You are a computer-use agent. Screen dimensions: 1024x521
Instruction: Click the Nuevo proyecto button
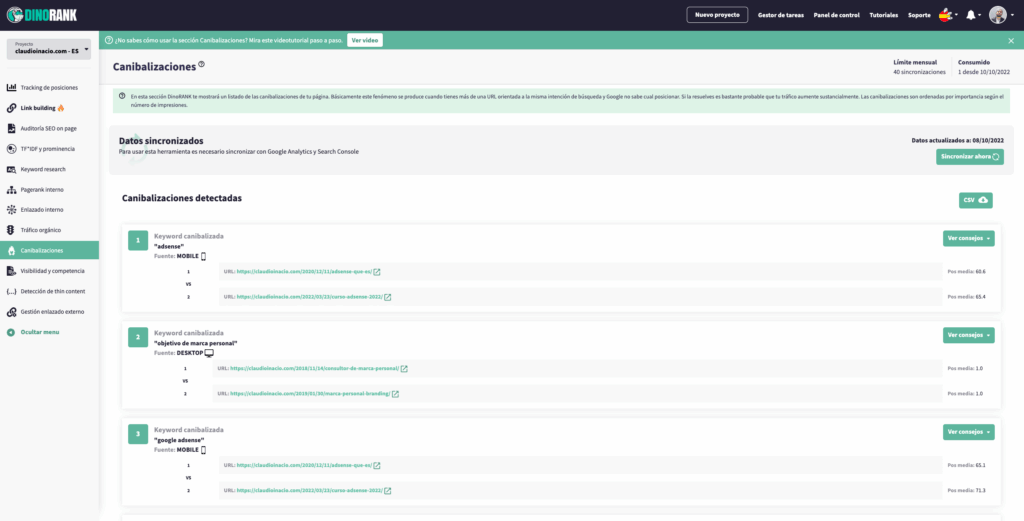(x=717, y=15)
